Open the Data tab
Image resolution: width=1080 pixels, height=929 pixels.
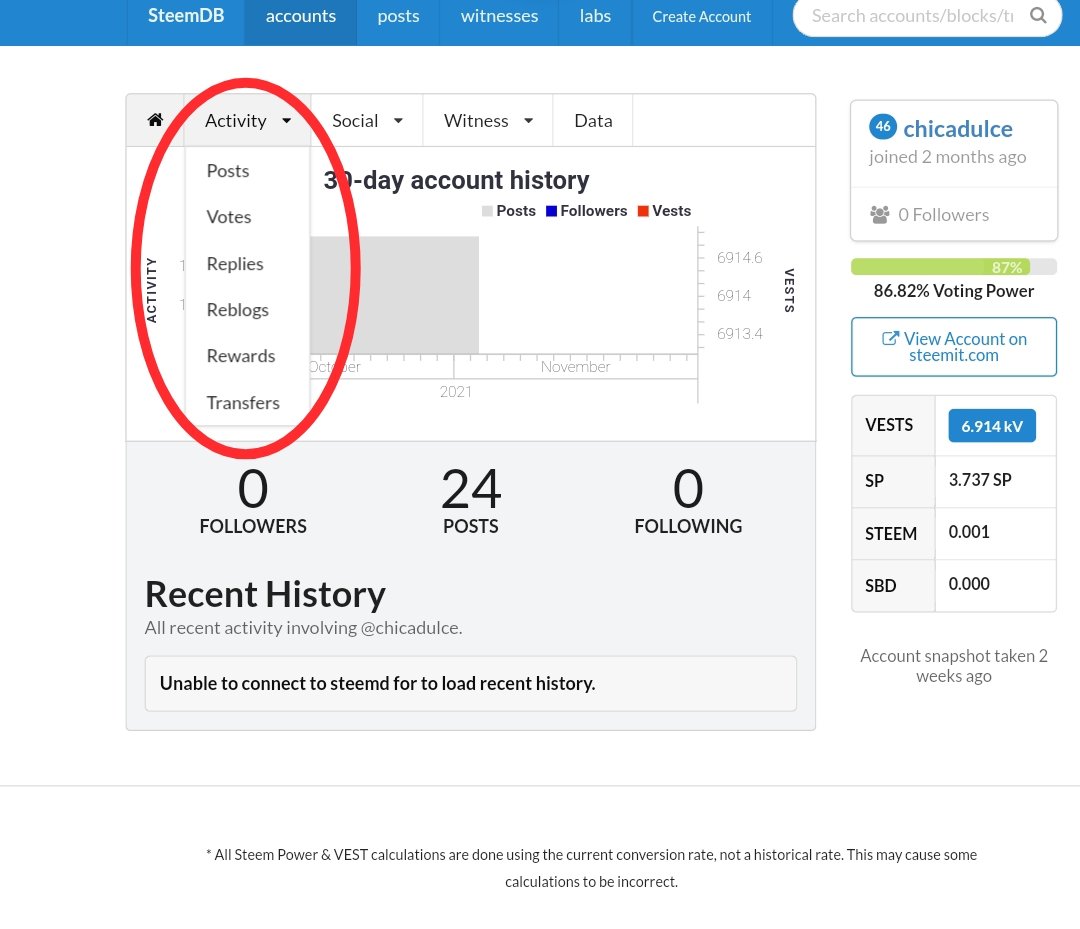(593, 121)
